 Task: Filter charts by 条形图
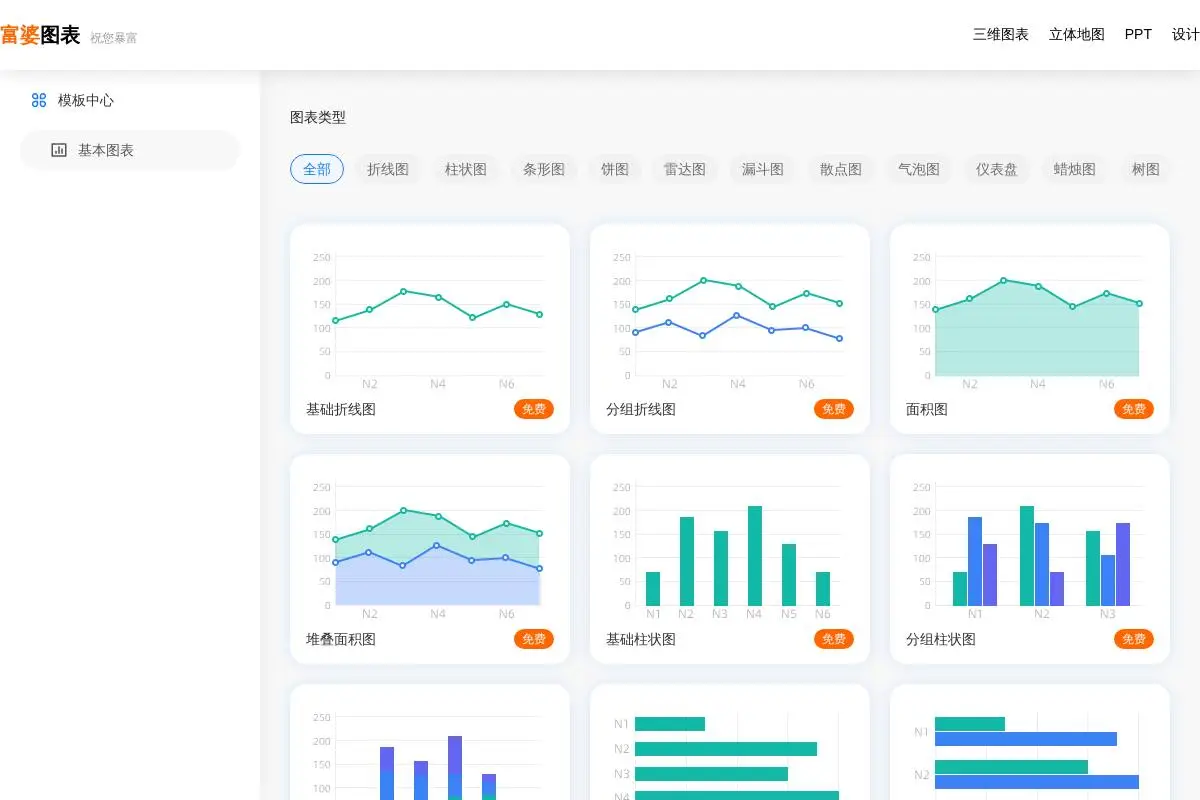(x=544, y=169)
